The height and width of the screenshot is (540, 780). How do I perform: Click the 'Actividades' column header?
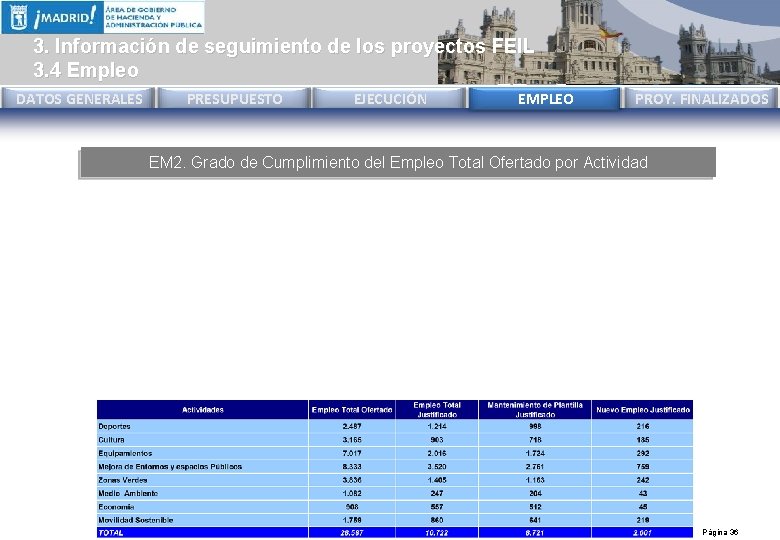point(202,410)
